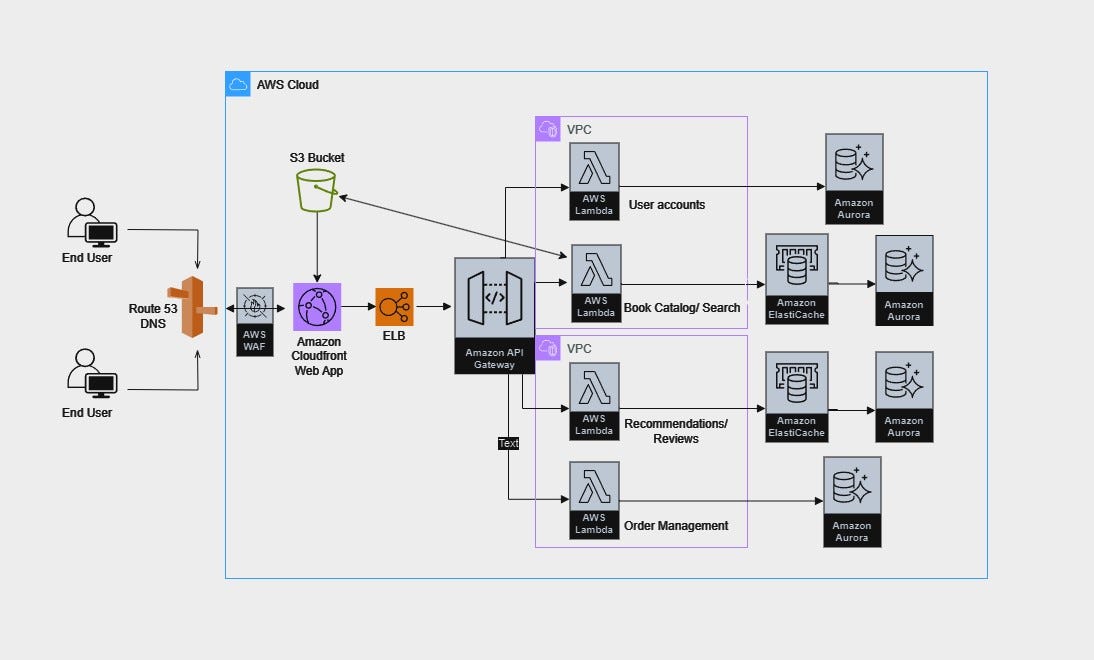This screenshot has width=1094, height=660.
Task: Select the lower VPC container title
Action: pyautogui.click(x=579, y=348)
